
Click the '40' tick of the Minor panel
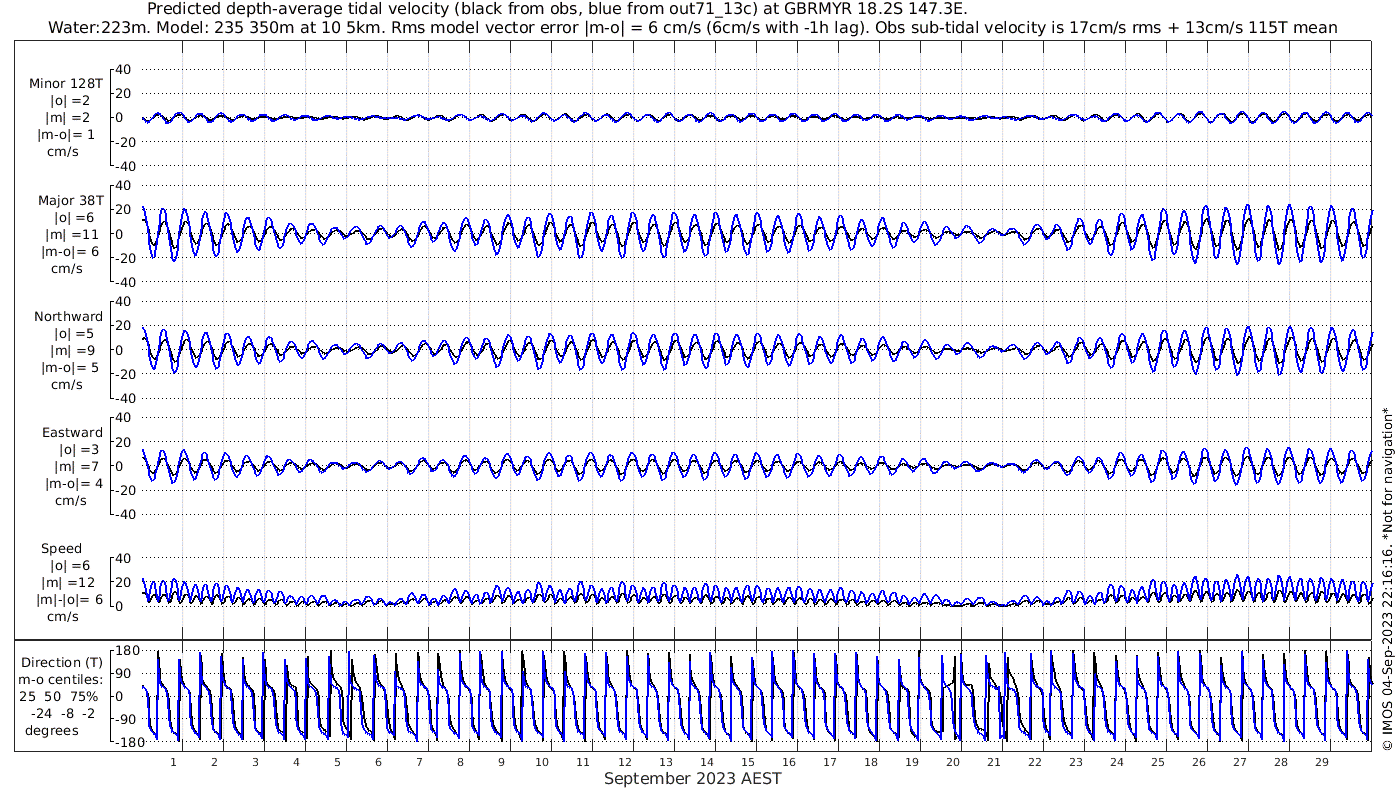(x=123, y=70)
